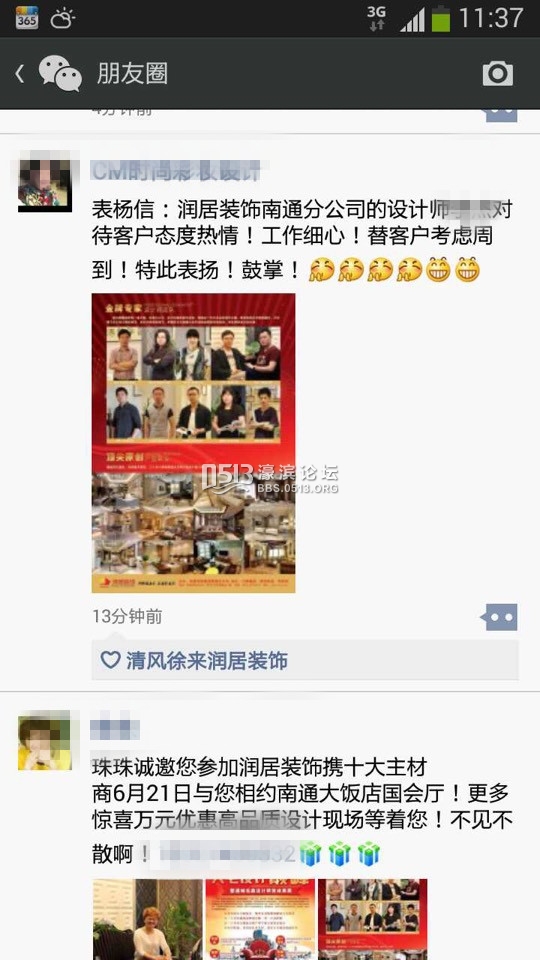The image size is (540, 960).
Task: Open the red designer poster image
Action: 193,443
